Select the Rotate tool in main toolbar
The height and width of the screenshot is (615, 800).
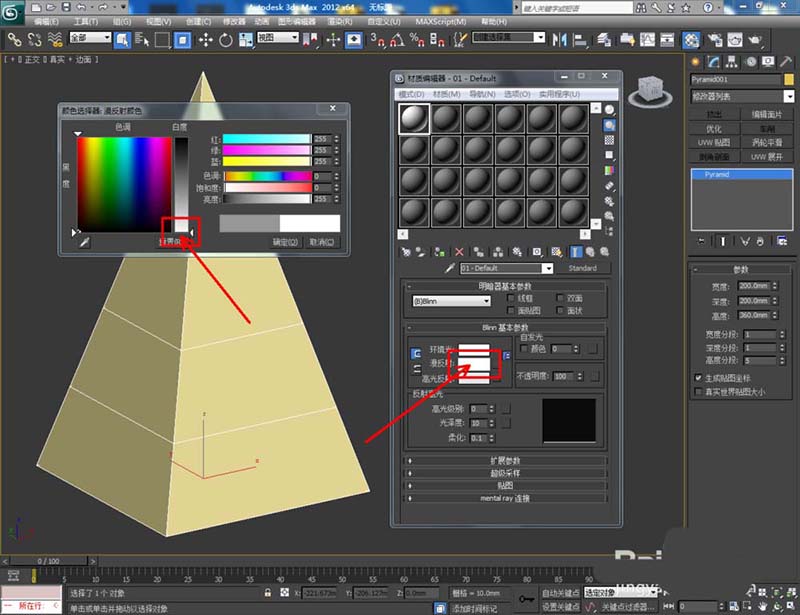pyautogui.click(x=225, y=40)
